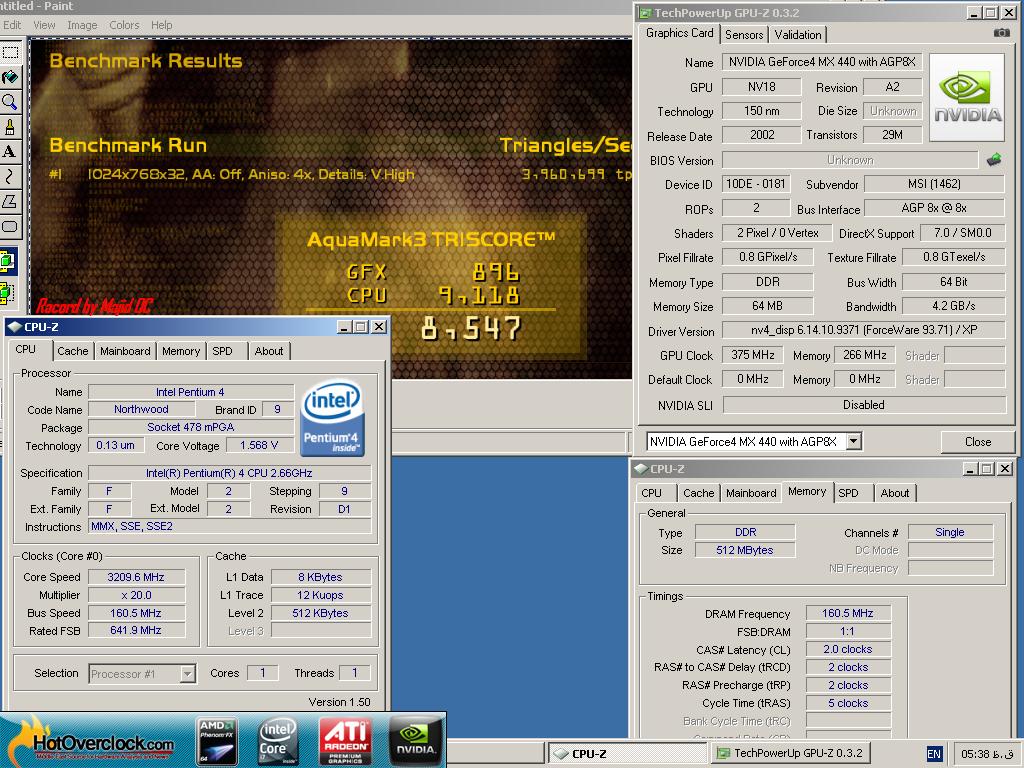Image resolution: width=1024 pixels, height=768 pixels.
Task: Open the Cache tab in front CPU-Z window
Action: tap(72, 351)
